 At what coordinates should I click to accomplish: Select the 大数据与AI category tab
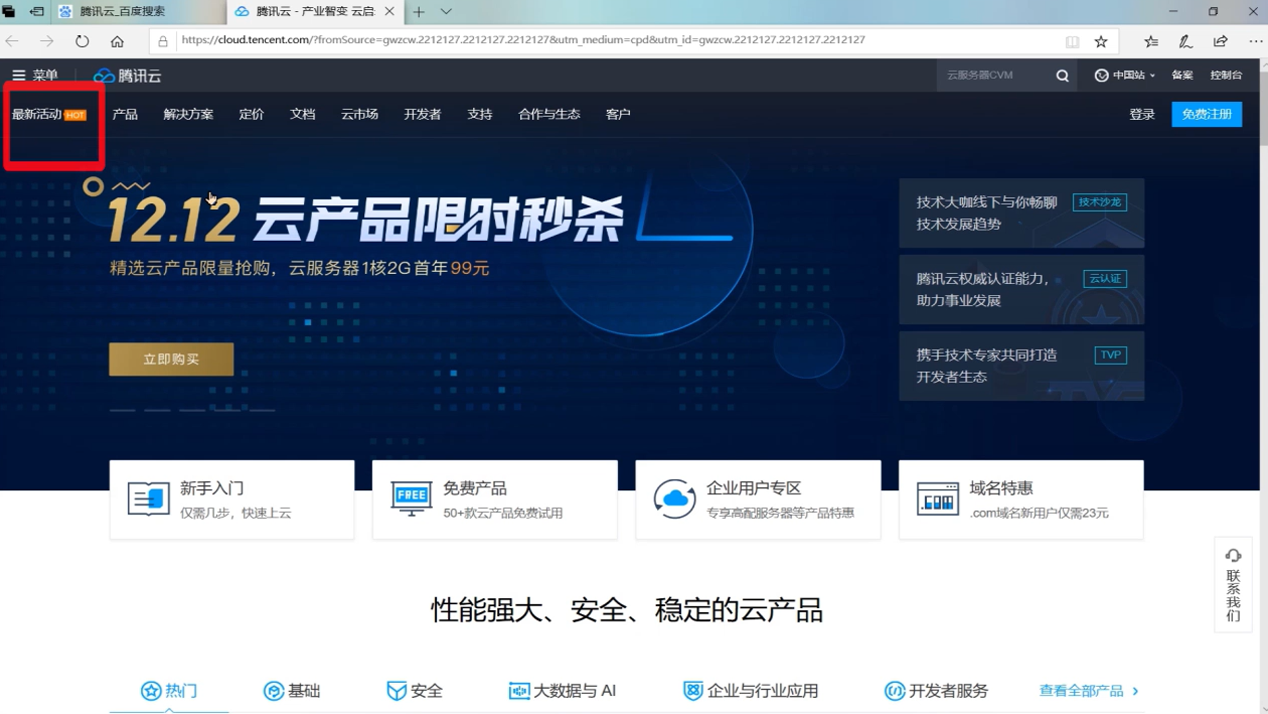point(564,690)
